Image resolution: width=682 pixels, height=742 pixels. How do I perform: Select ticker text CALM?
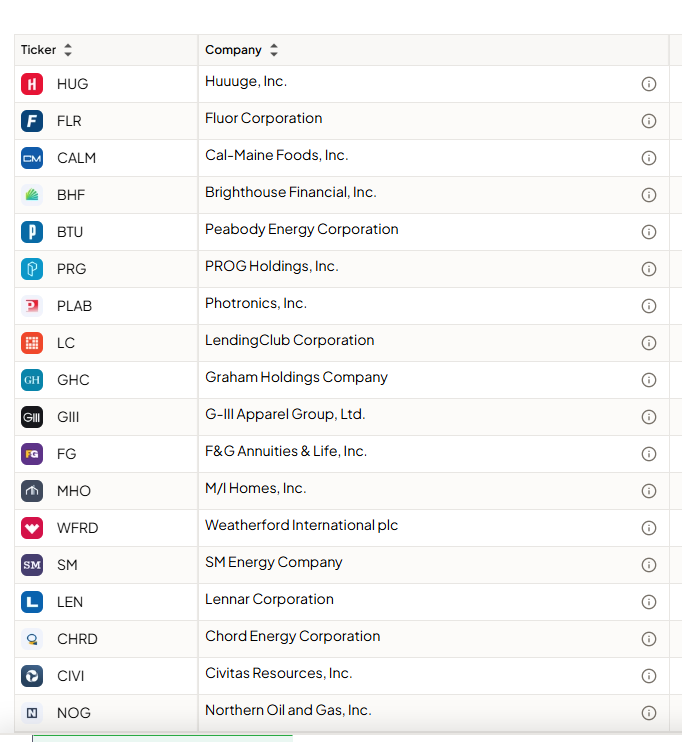(76, 158)
